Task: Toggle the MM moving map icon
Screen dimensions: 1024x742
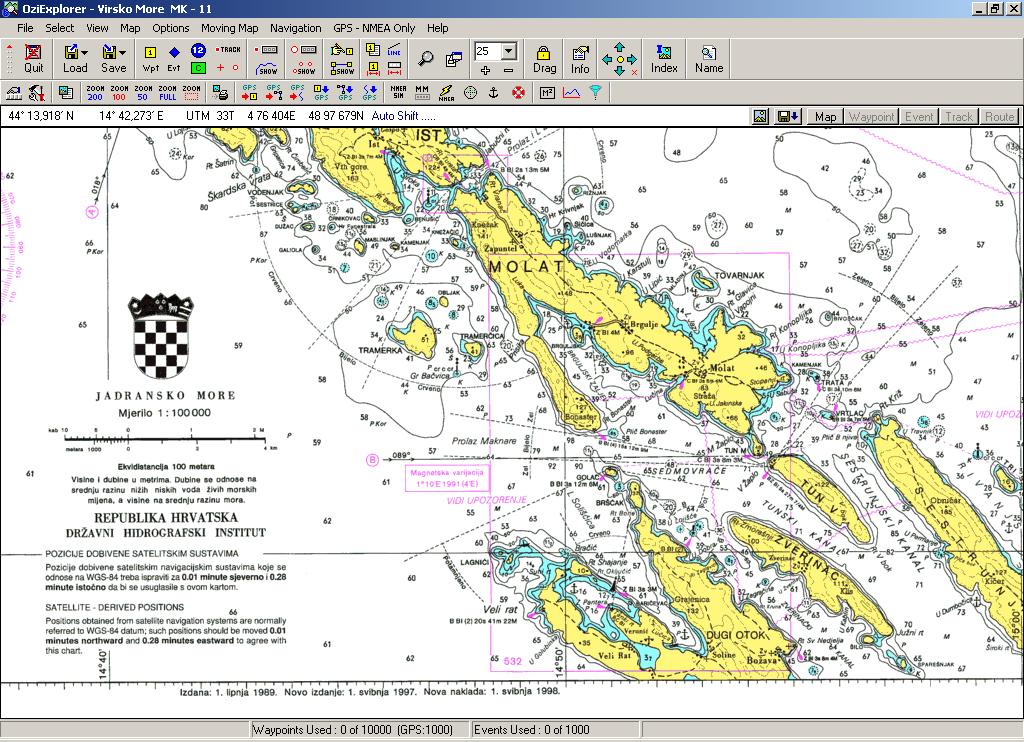Action: pyautogui.click(x=423, y=93)
